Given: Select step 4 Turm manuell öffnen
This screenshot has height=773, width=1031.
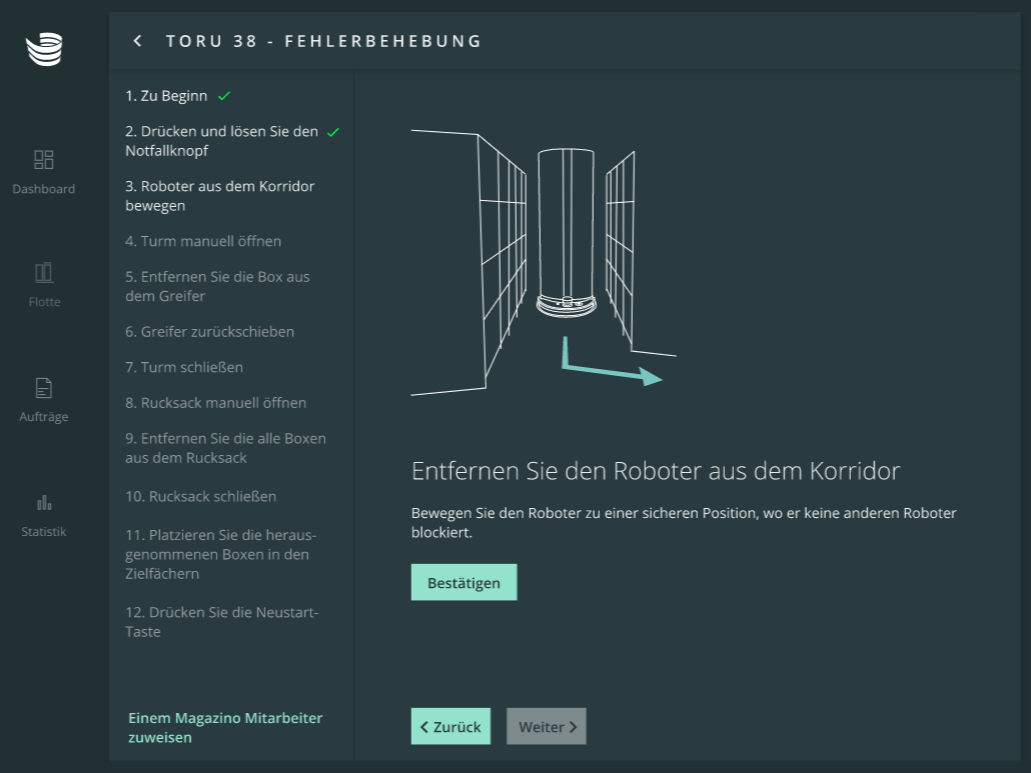Looking at the screenshot, I should [203, 241].
